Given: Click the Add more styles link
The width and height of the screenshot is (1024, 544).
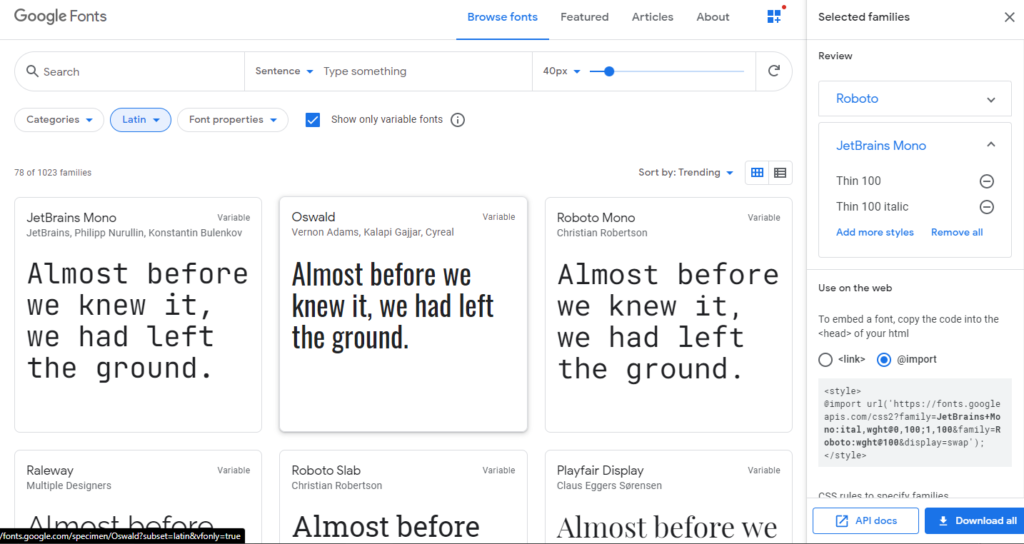Looking at the screenshot, I should pyautogui.click(x=874, y=232).
